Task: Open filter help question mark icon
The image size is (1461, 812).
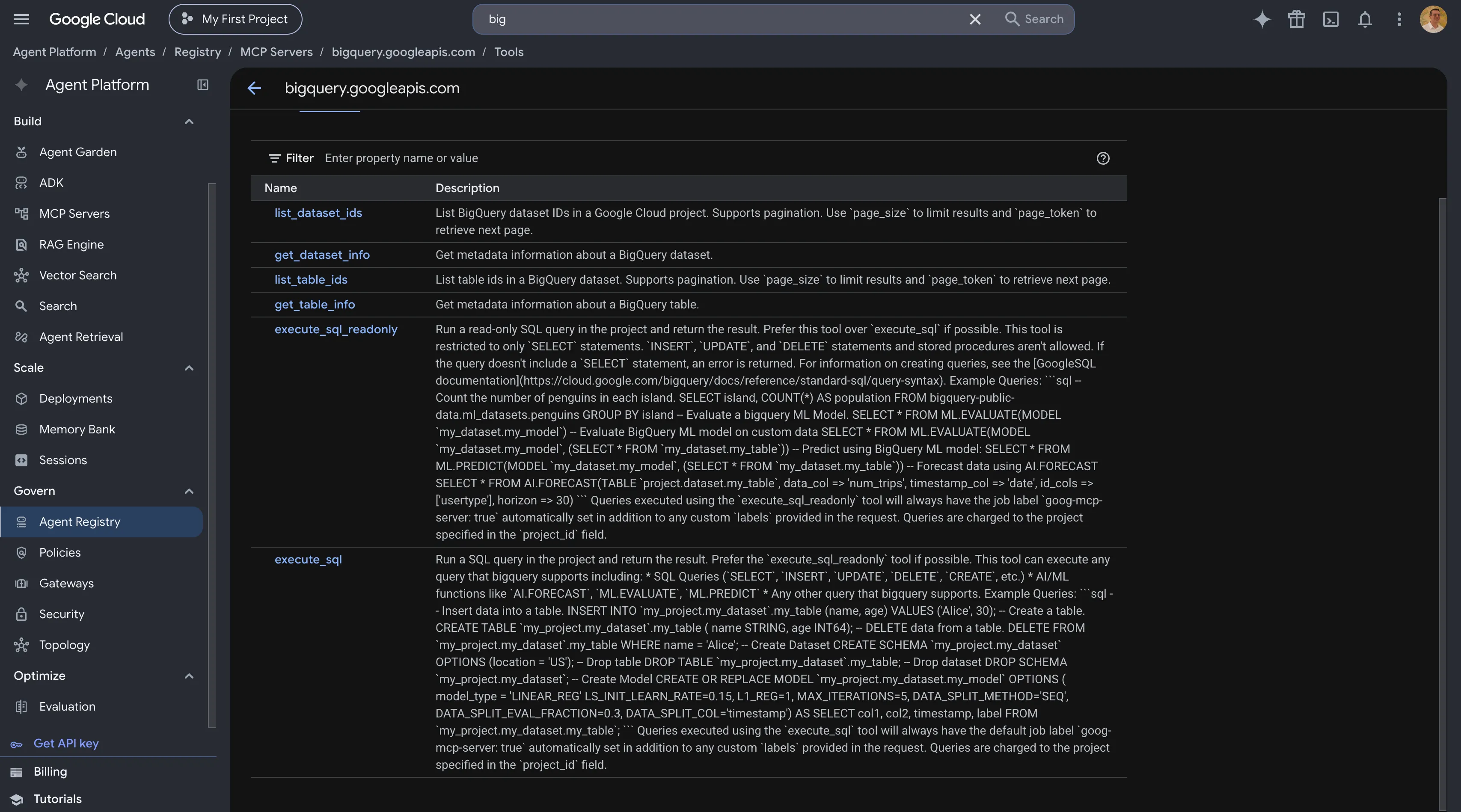Action: 1102,158
